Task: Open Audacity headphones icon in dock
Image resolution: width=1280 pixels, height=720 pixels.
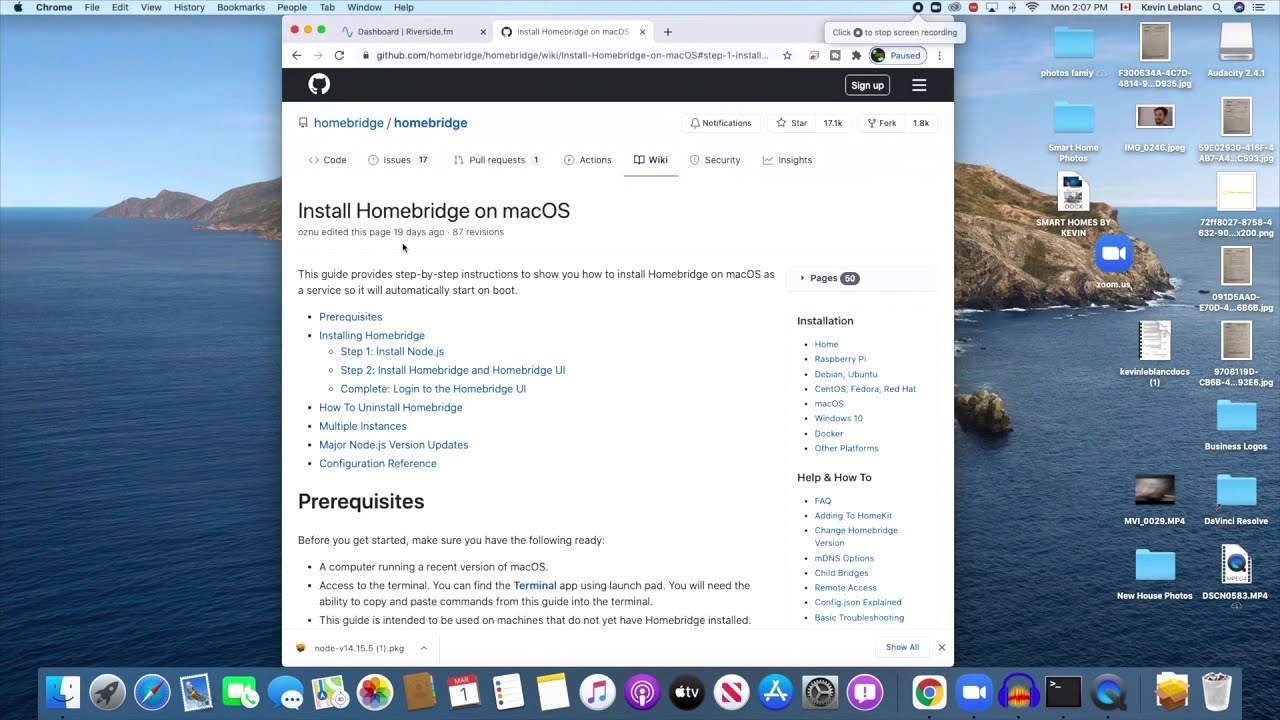Action: coord(1018,692)
